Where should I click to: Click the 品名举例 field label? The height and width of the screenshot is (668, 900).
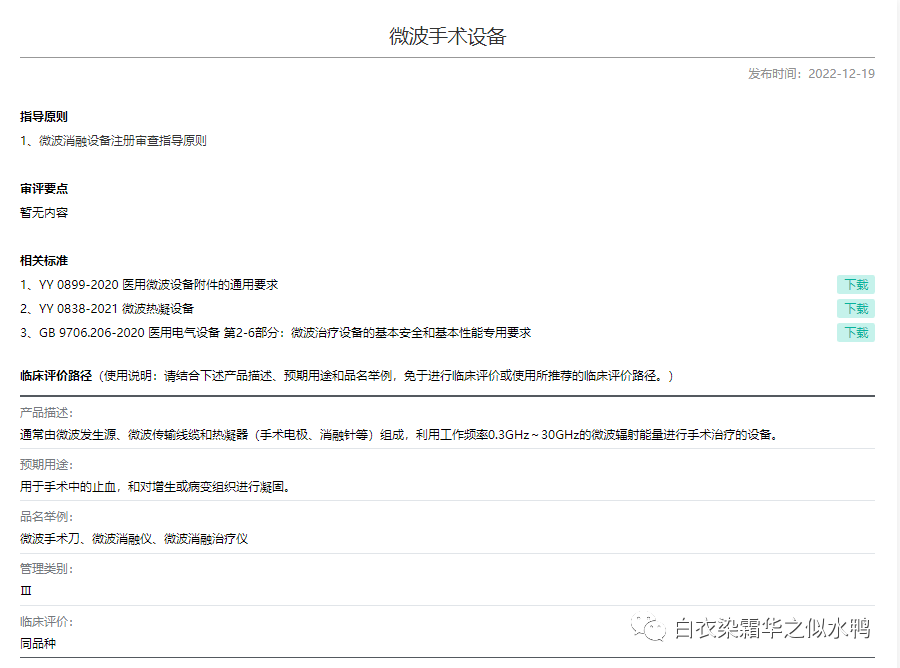tap(46, 516)
